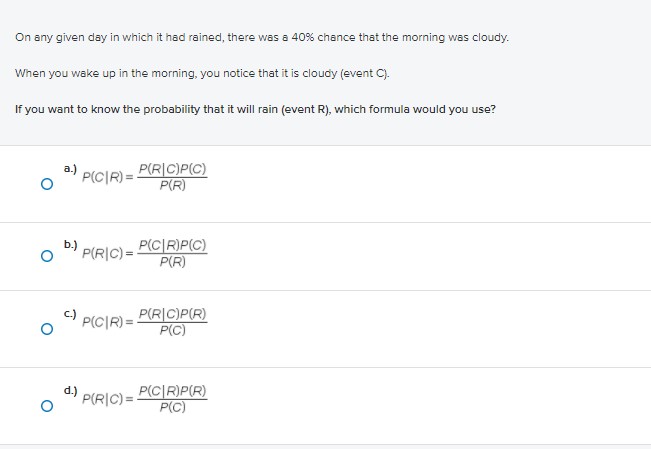The width and height of the screenshot is (651, 449).
Task: Click the sentence starting "On any given day"
Action: (x=262, y=37)
